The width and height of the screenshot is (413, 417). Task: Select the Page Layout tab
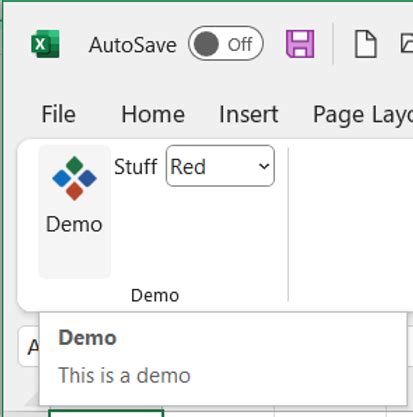coord(363,115)
